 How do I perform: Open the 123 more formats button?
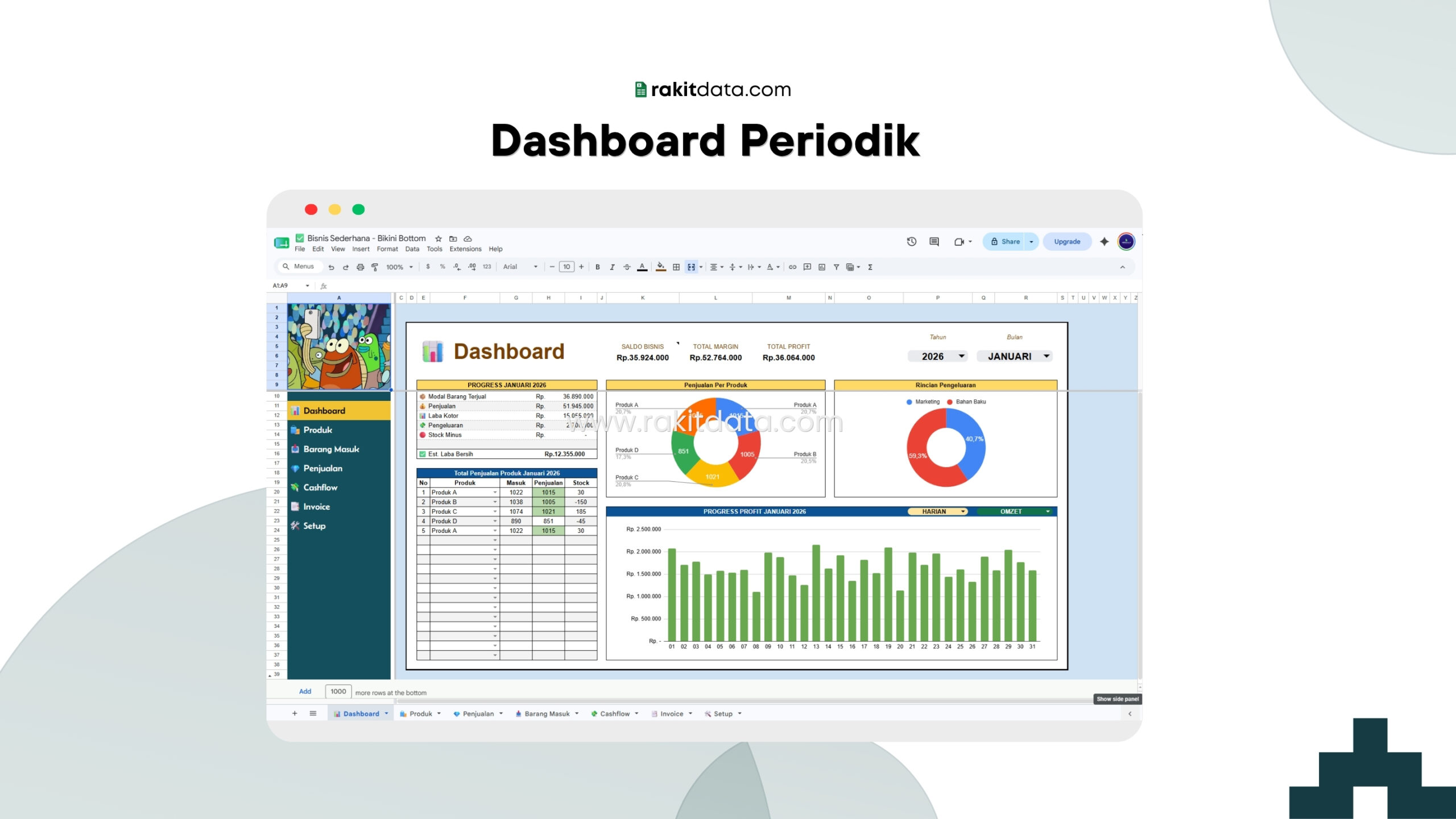coord(487,267)
